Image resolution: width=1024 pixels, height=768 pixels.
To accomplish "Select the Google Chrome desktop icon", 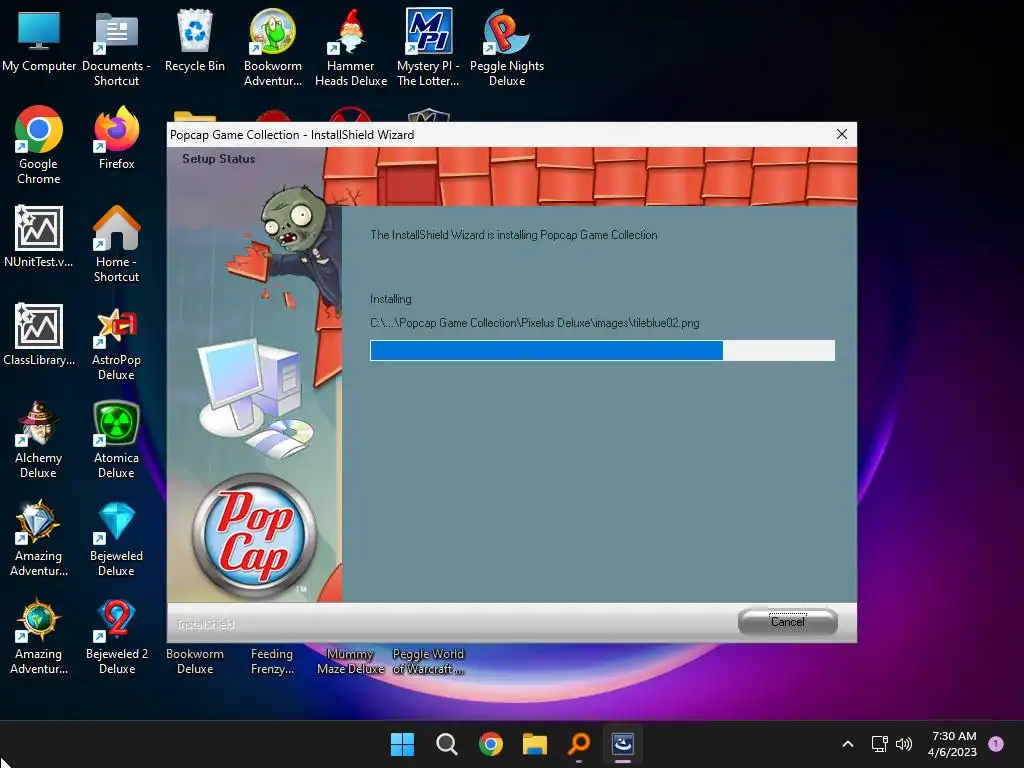I will click(39, 145).
